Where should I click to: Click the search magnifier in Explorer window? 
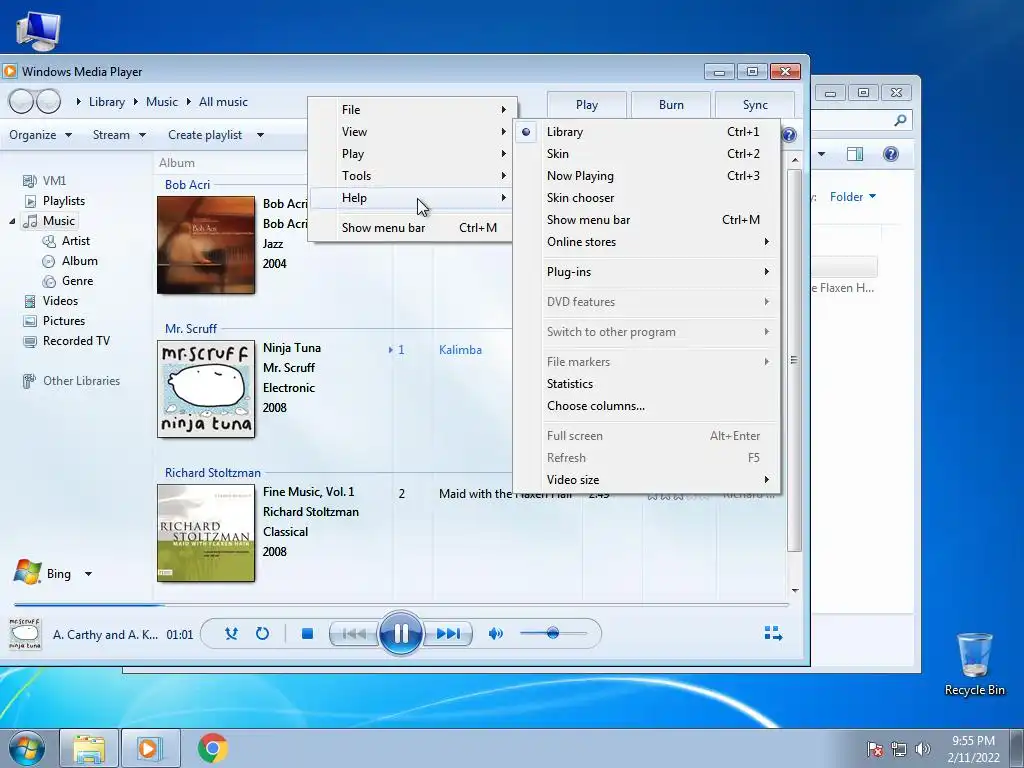coord(900,120)
